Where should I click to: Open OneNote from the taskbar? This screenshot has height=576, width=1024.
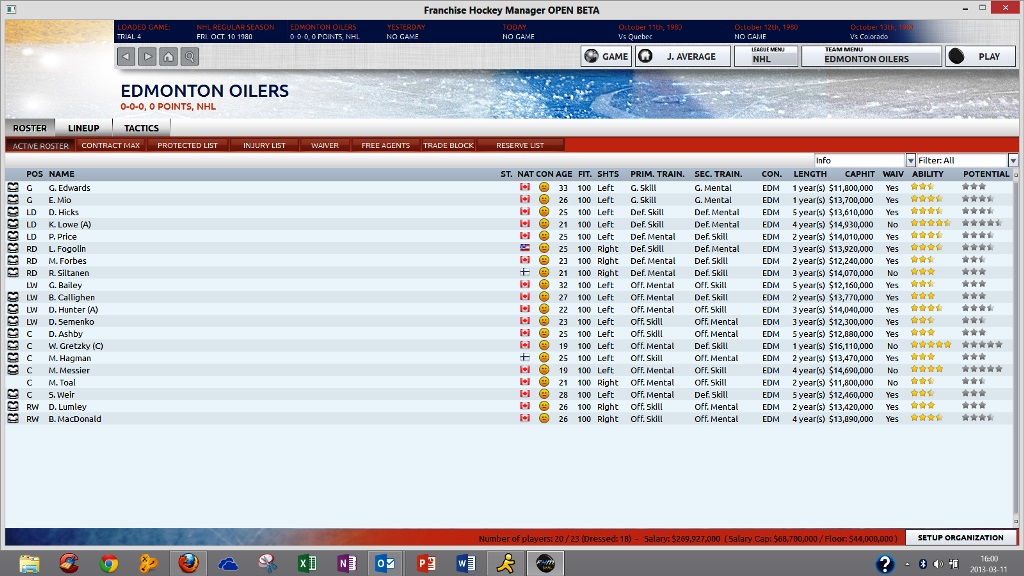point(347,563)
